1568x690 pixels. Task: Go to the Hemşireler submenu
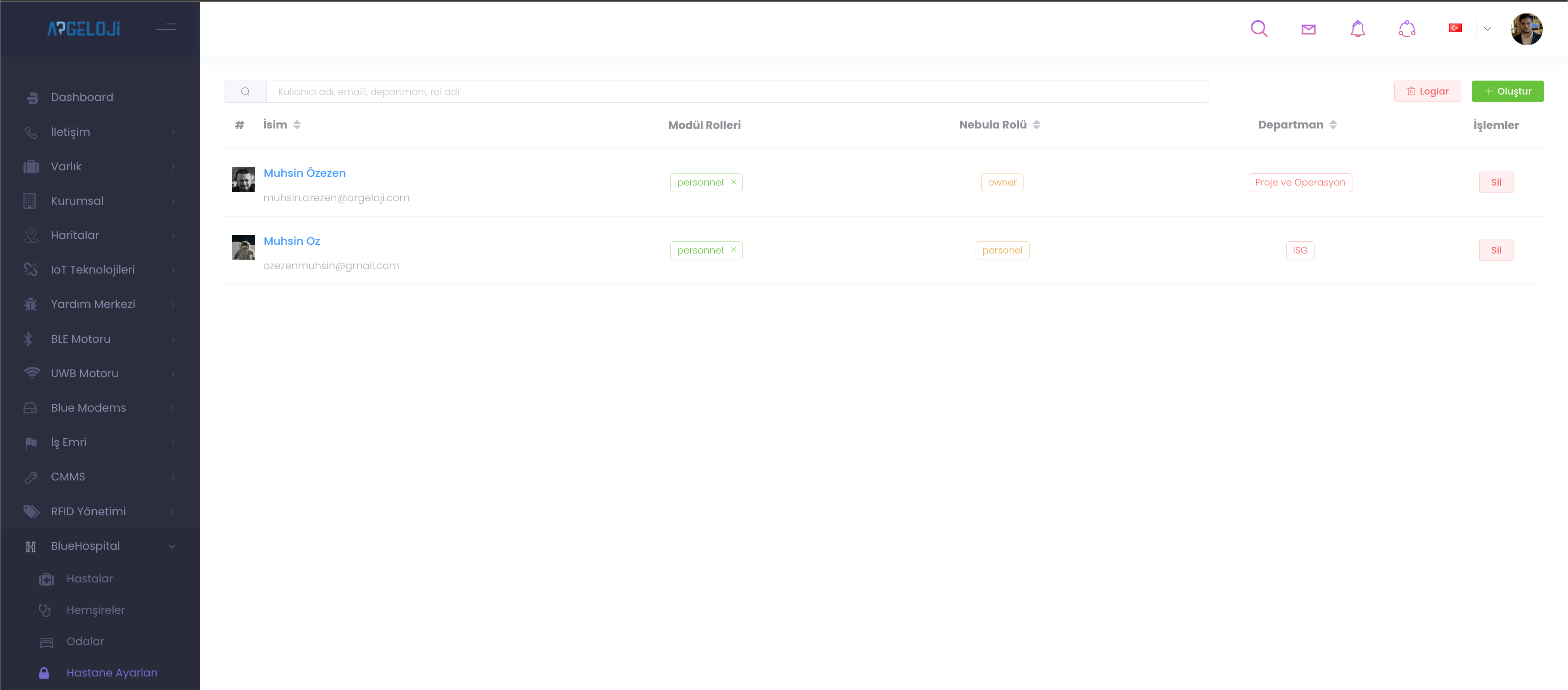(95, 609)
